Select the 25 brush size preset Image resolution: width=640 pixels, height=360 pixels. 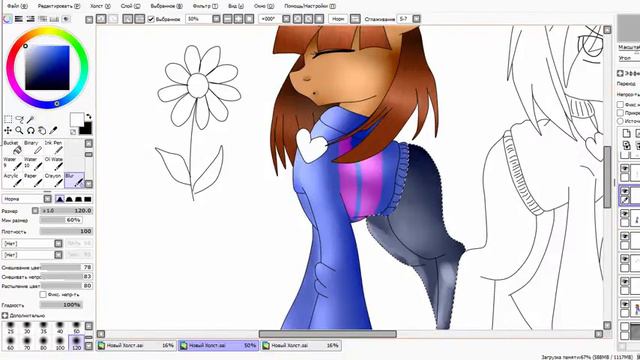pos(11,328)
